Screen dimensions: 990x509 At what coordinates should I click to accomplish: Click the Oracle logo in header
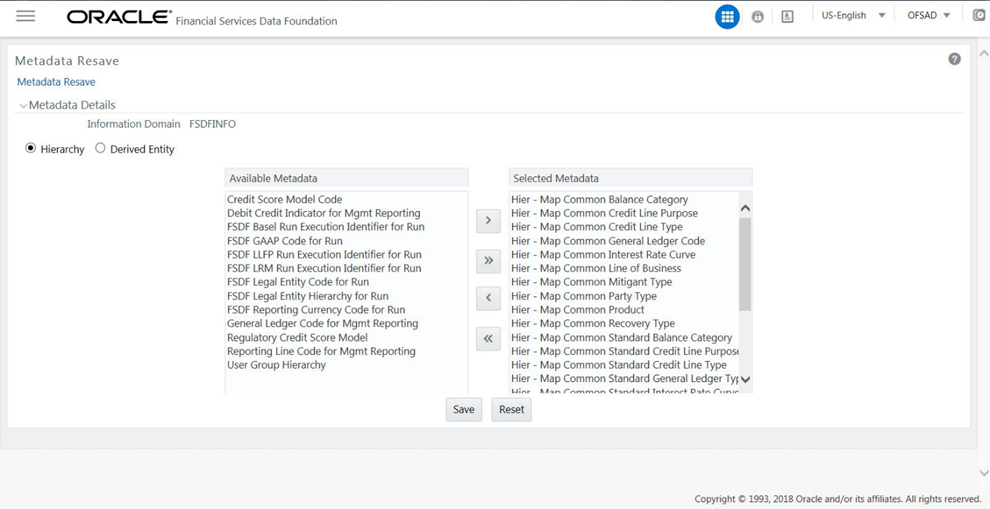119,17
